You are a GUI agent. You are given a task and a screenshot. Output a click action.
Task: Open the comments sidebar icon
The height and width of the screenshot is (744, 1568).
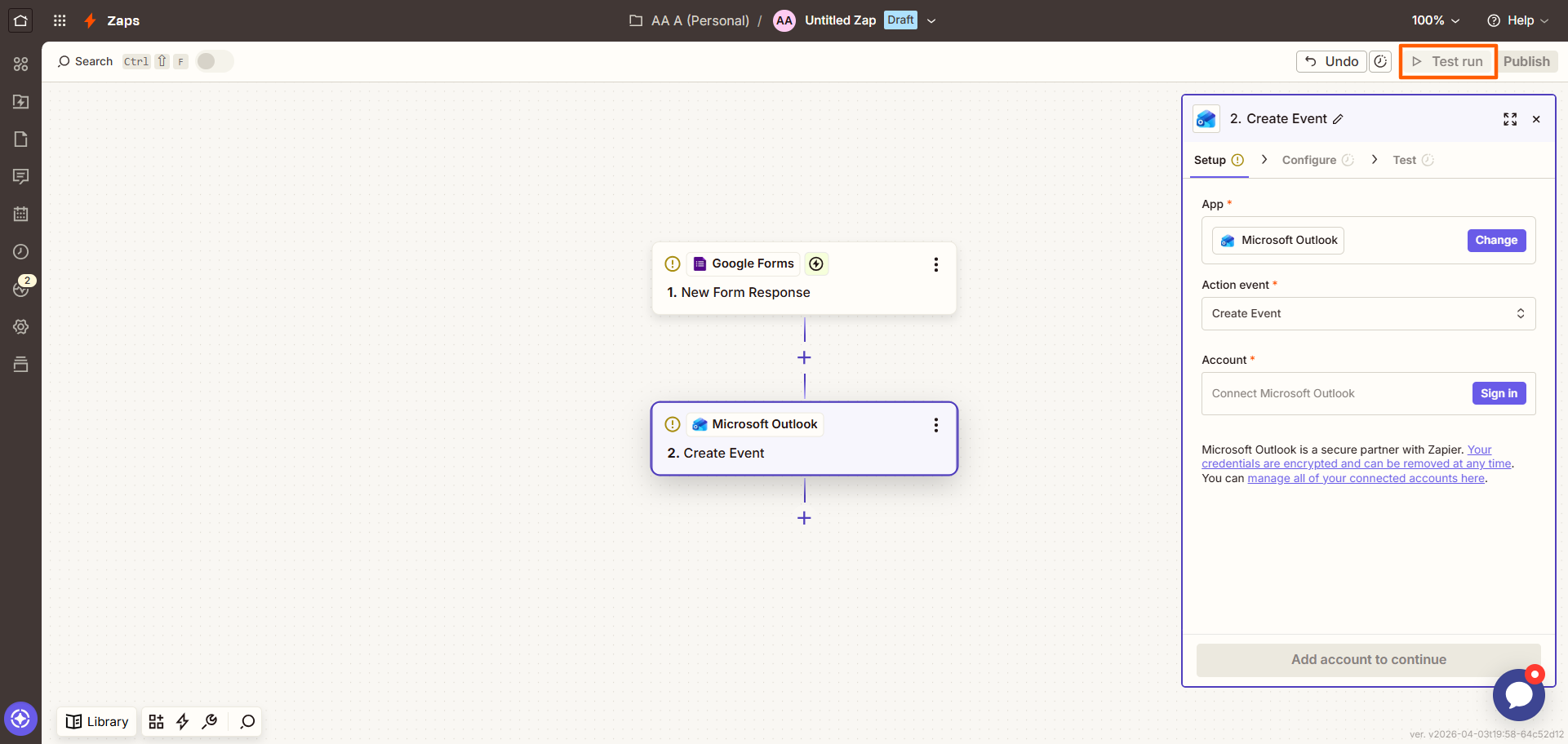(x=21, y=176)
